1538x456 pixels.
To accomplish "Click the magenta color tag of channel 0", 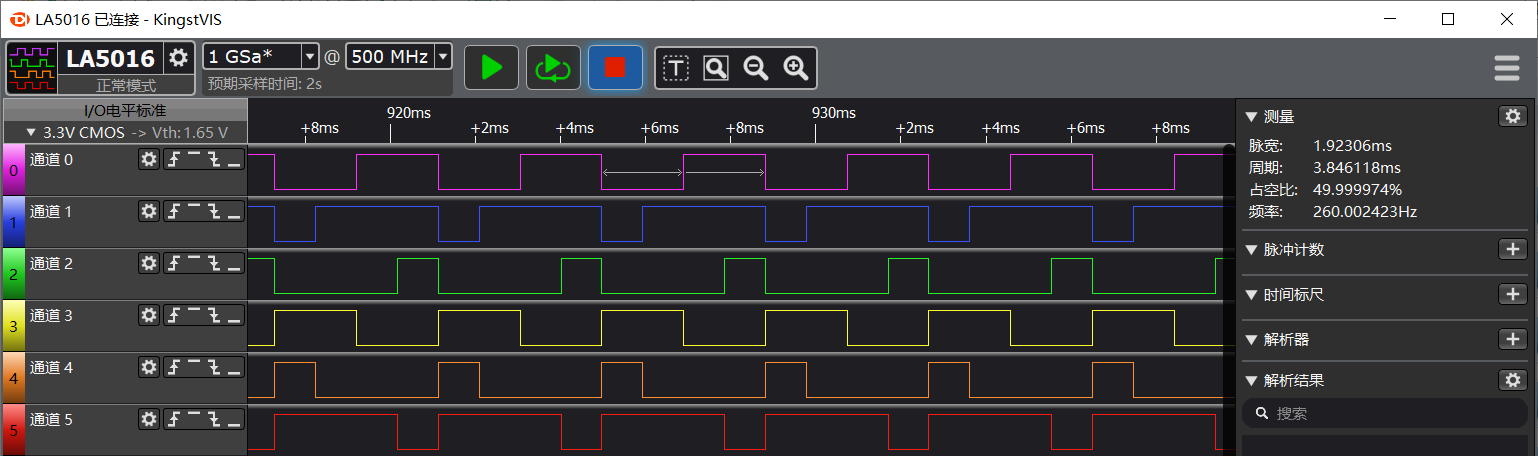I will click(x=14, y=170).
